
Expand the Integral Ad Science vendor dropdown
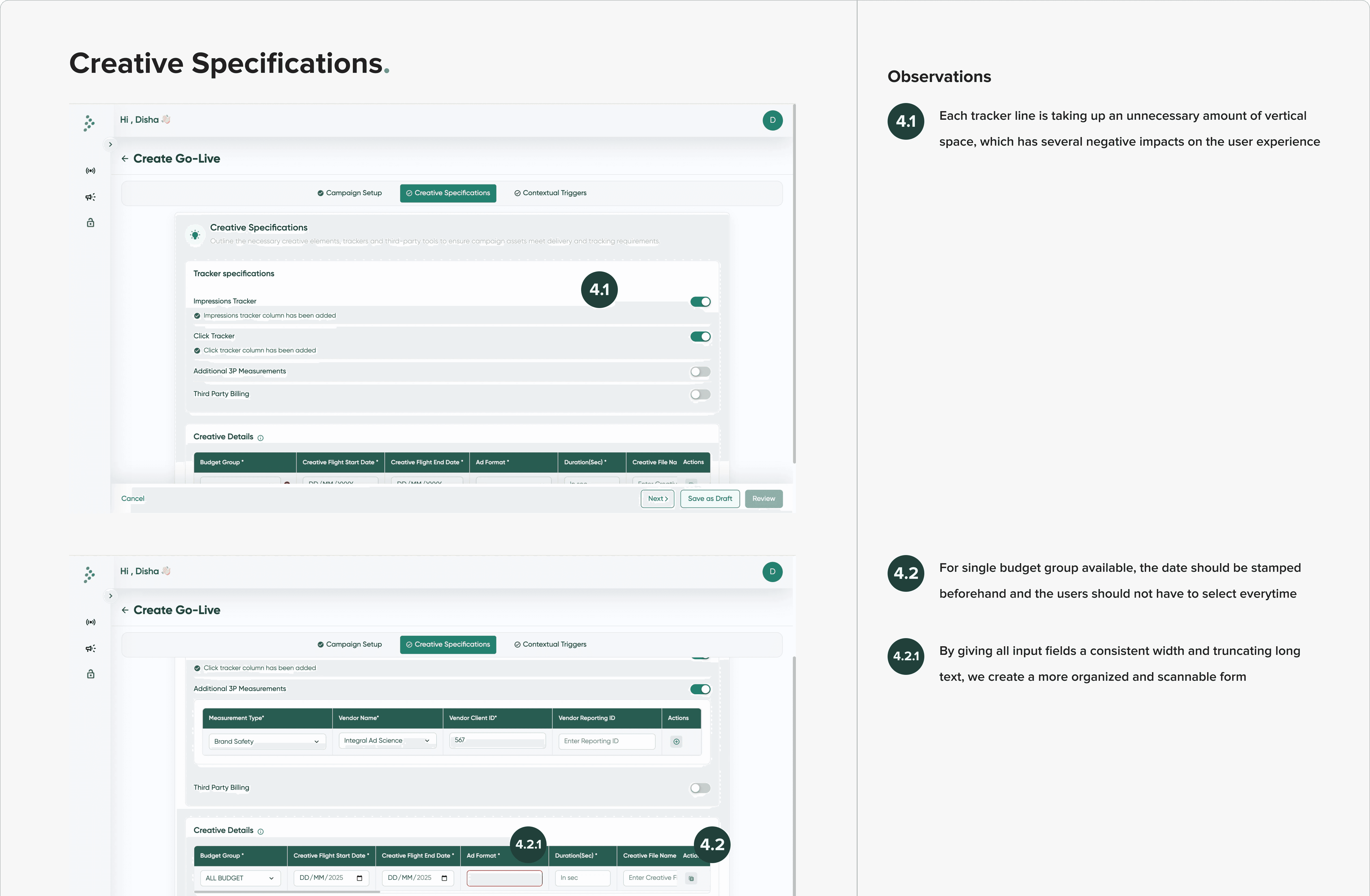point(387,741)
